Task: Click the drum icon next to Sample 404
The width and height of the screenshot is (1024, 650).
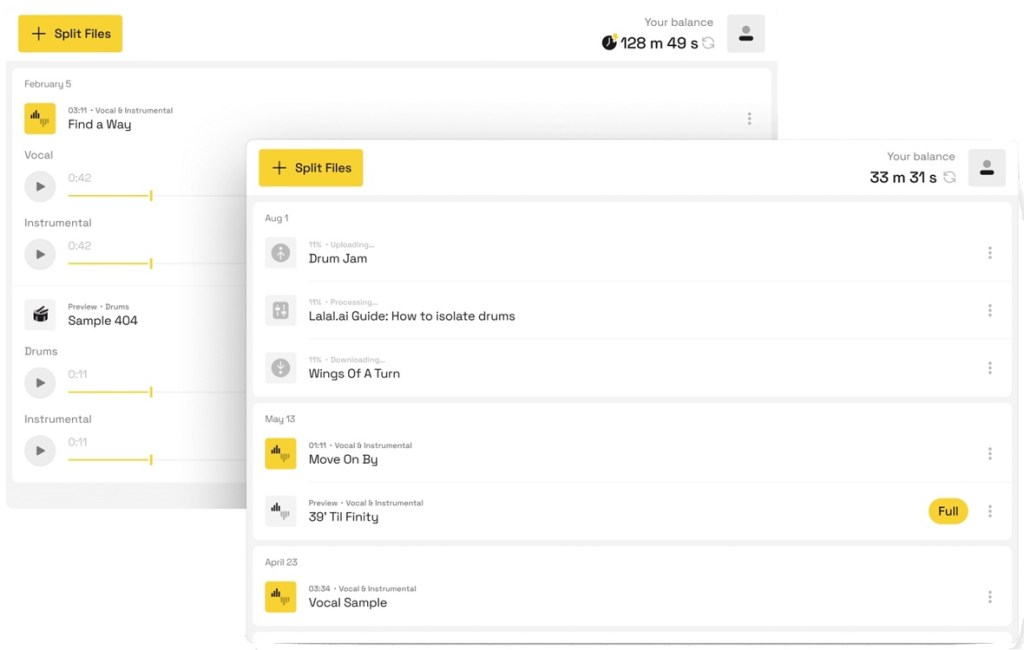Action: coord(40,315)
